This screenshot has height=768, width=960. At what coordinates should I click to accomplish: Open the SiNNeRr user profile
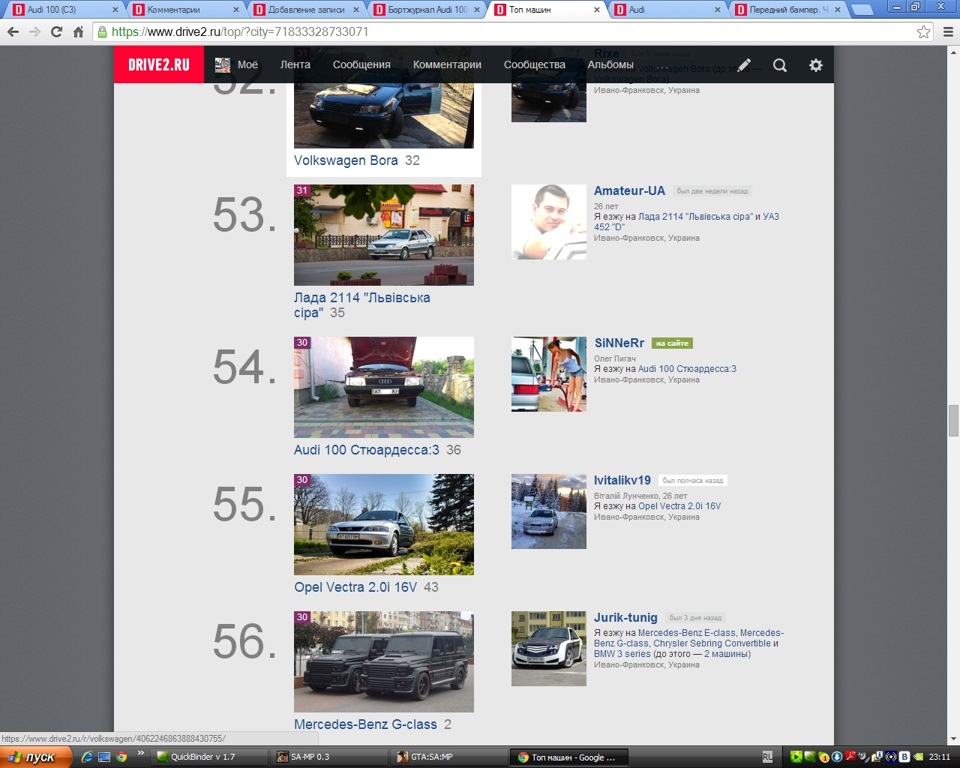pyautogui.click(x=619, y=343)
